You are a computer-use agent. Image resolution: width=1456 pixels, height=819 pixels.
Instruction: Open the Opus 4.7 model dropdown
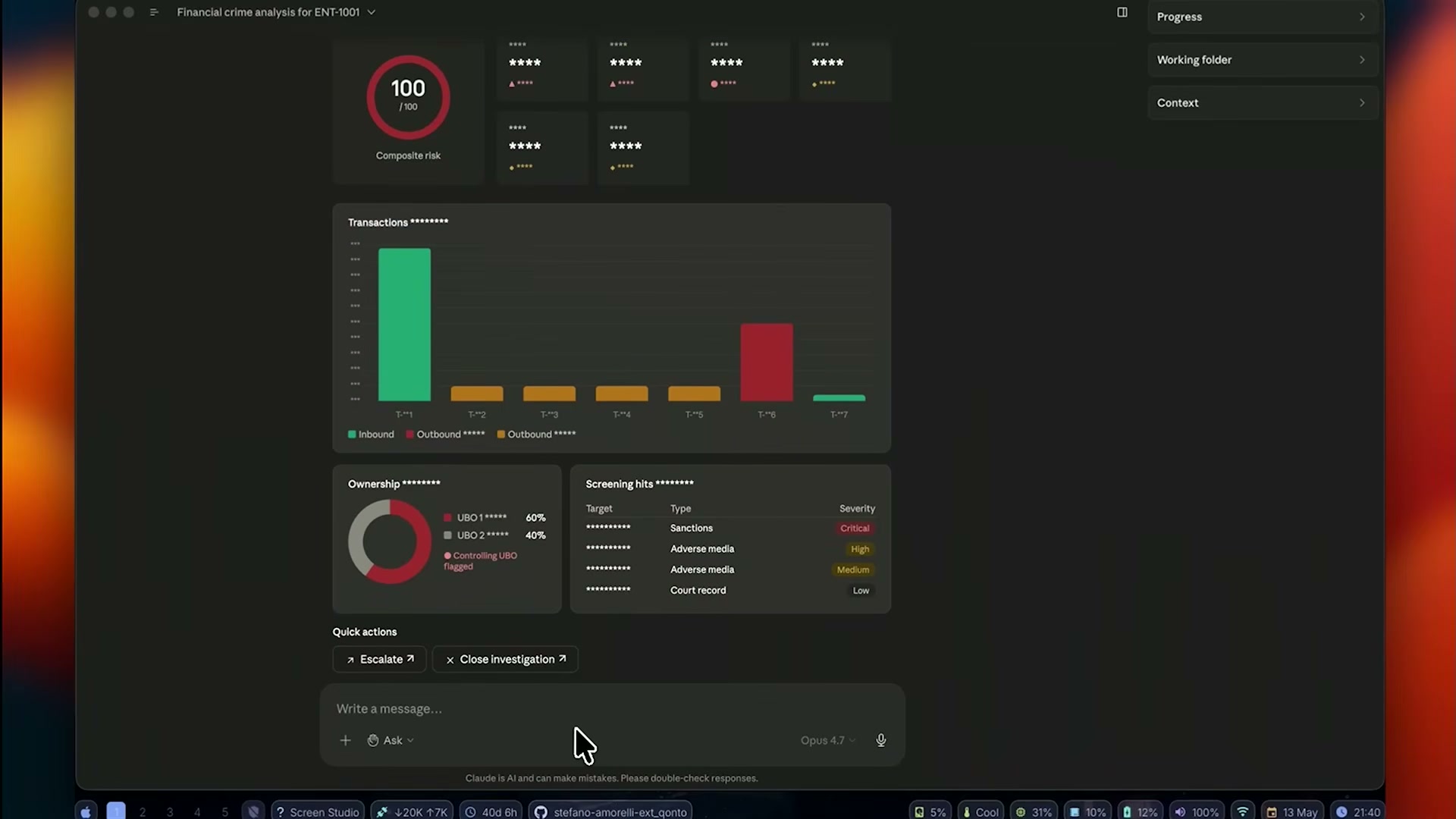tap(827, 740)
